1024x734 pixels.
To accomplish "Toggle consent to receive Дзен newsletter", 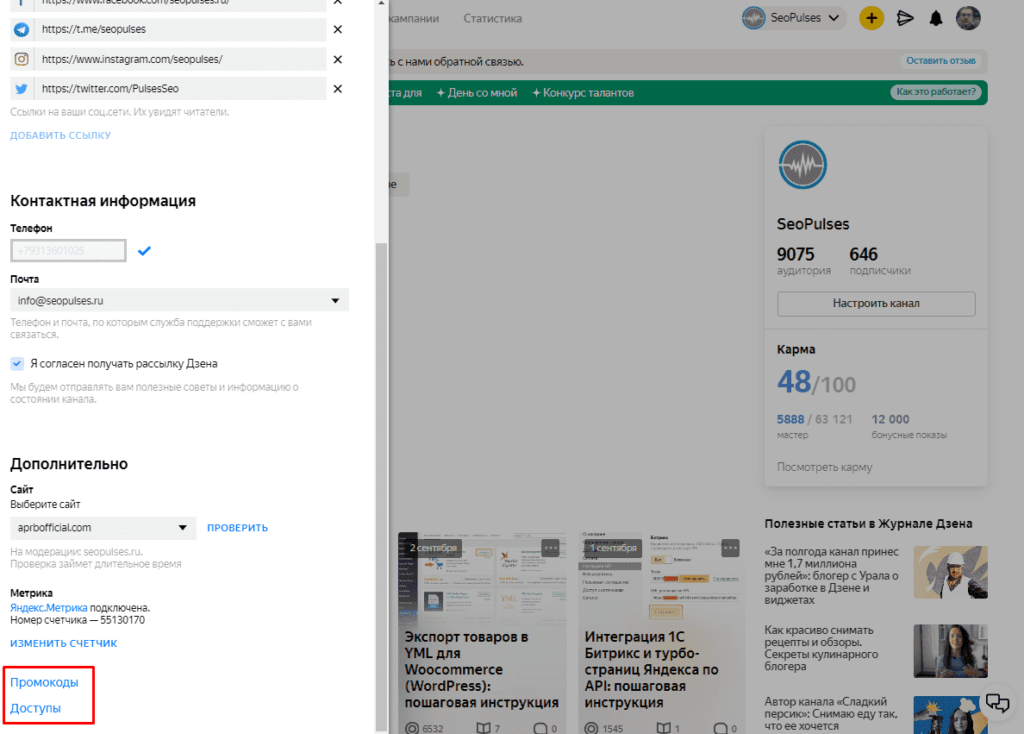I will point(17,364).
